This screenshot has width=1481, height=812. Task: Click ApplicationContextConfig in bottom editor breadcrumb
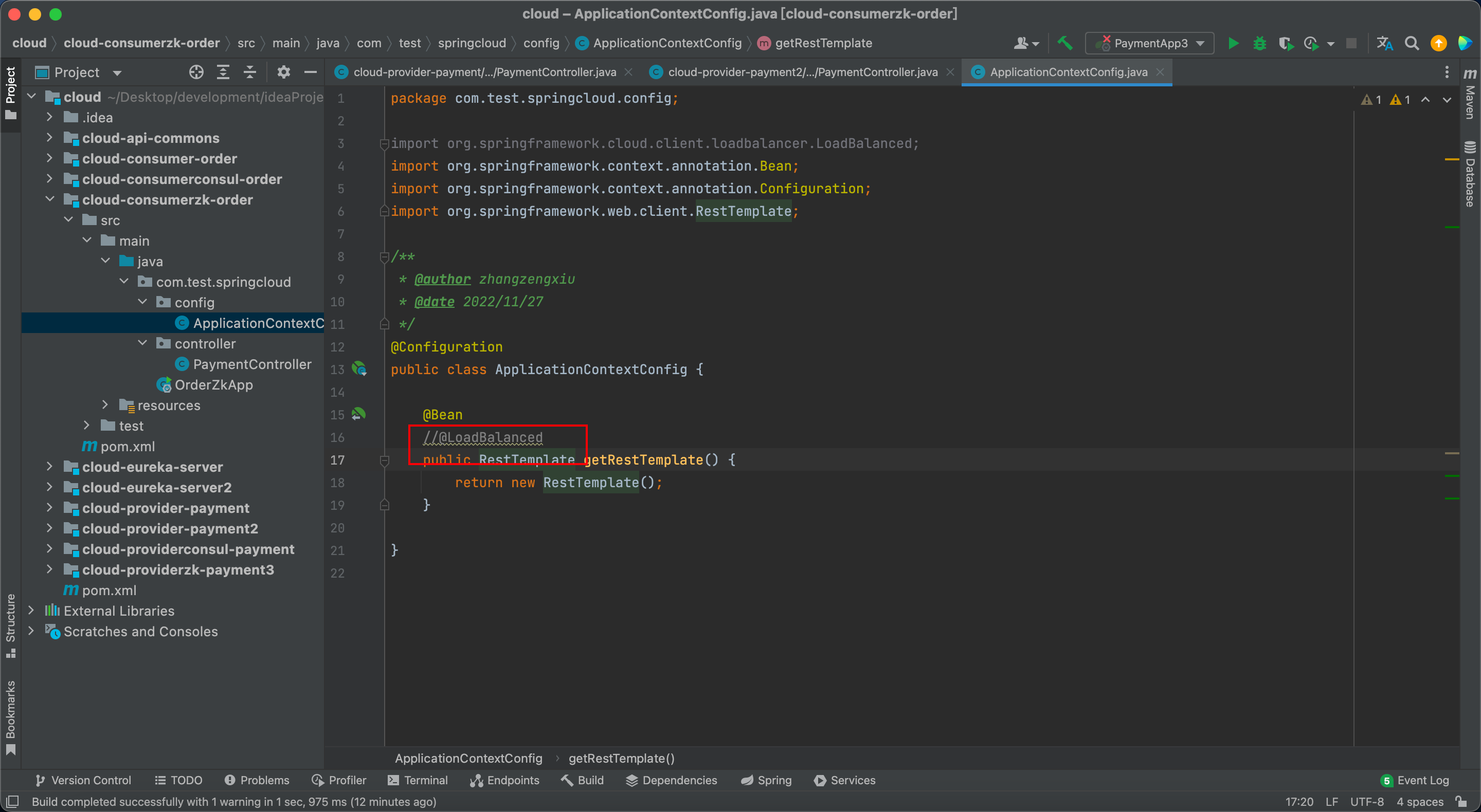coord(468,758)
